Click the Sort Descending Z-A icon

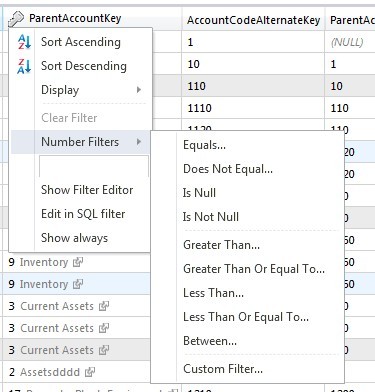[24, 66]
